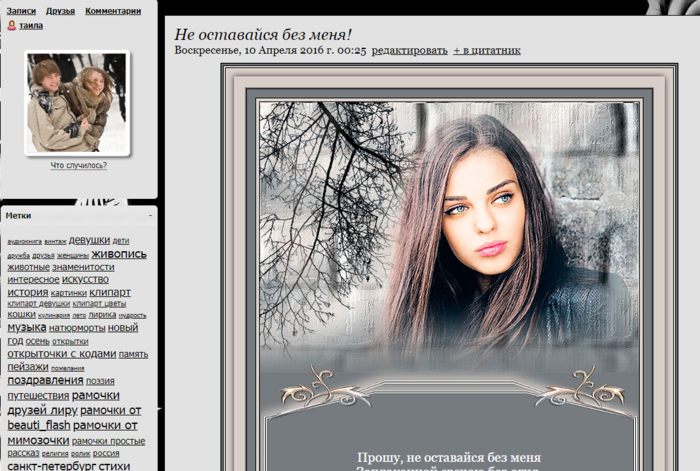Select the живопись tag
The width and height of the screenshot is (700, 471).
(x=119, y=254)
